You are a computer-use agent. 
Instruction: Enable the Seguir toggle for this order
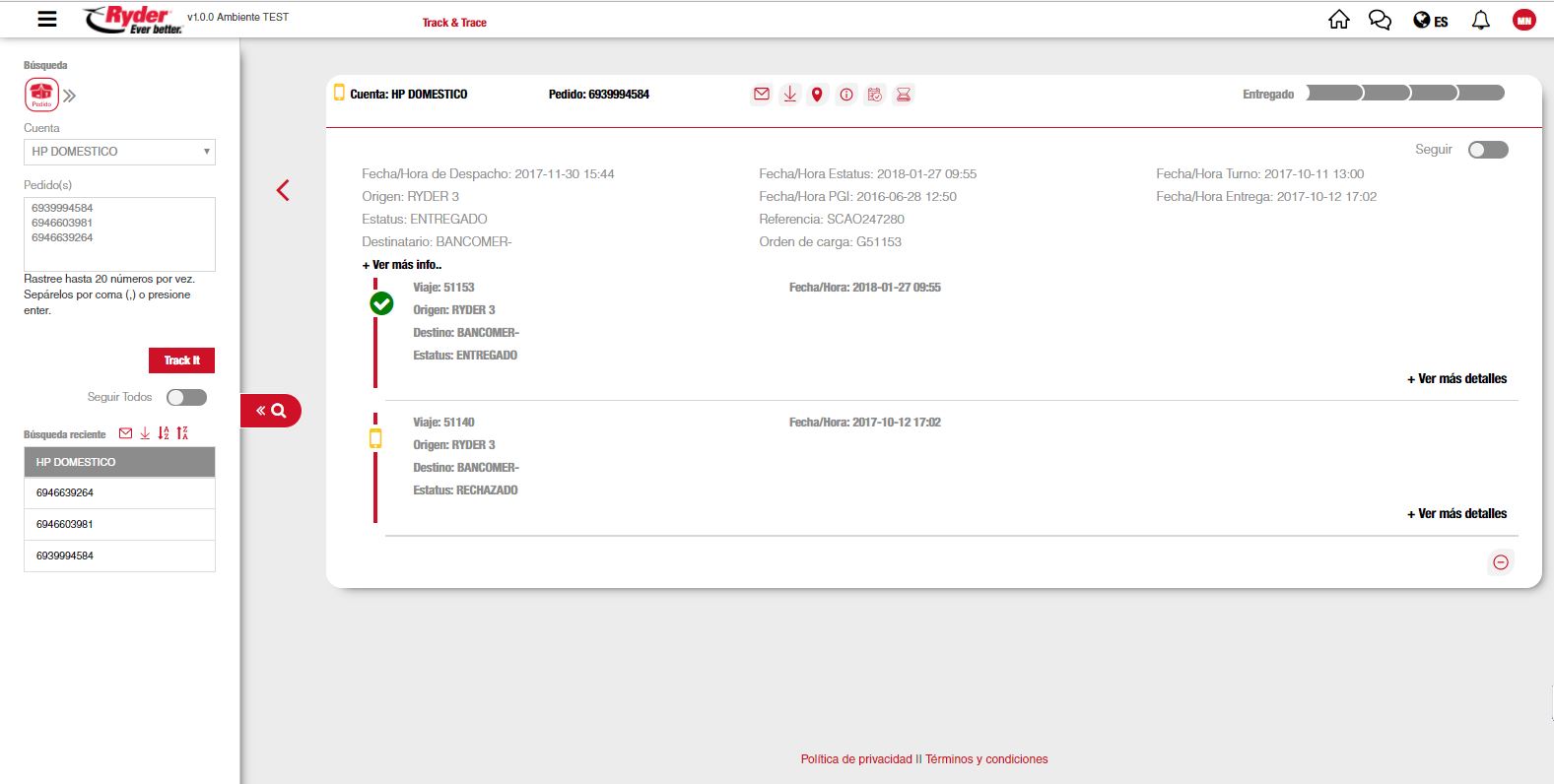pos(1487,150)
